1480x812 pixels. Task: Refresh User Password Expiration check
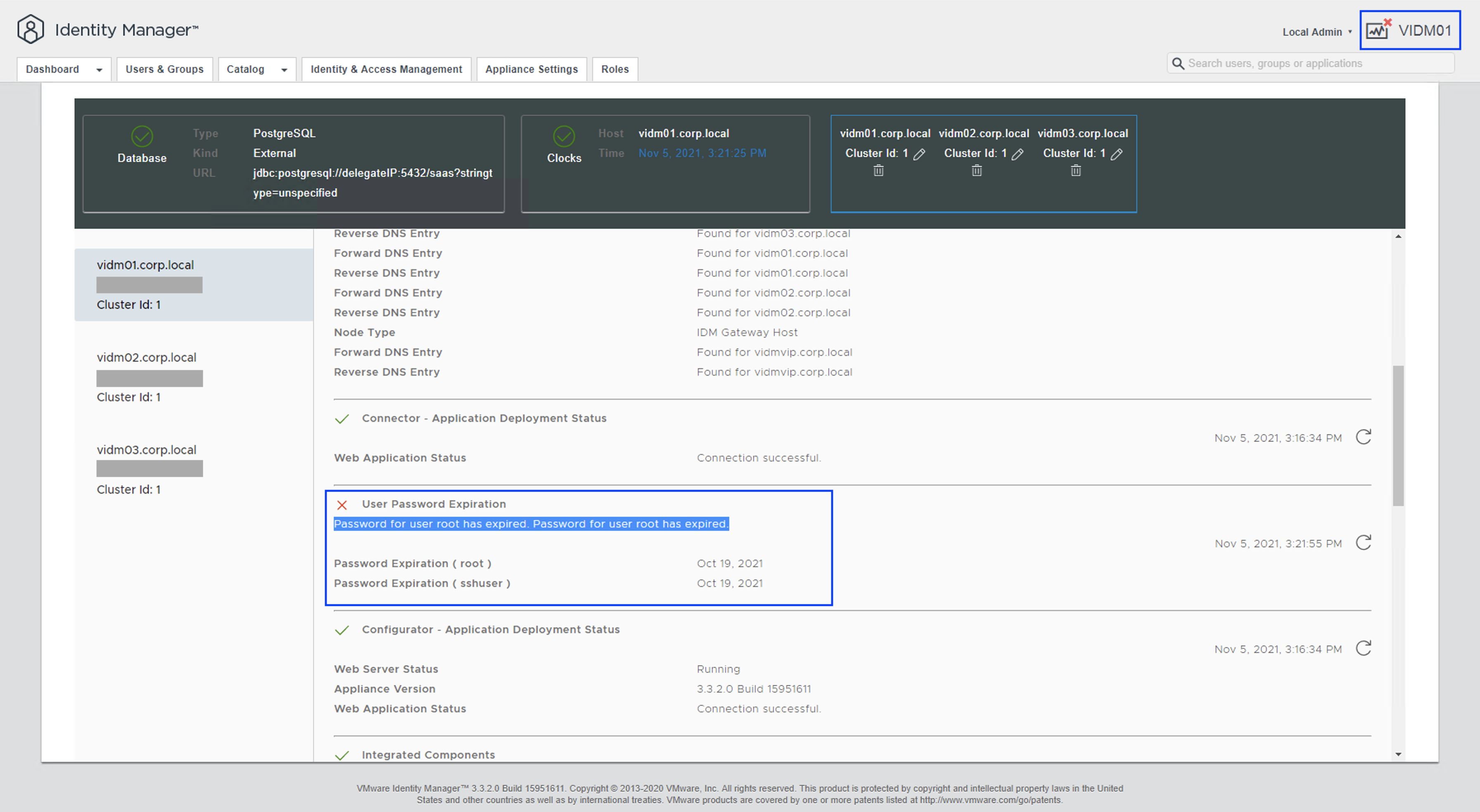(x=1364, y=543)
